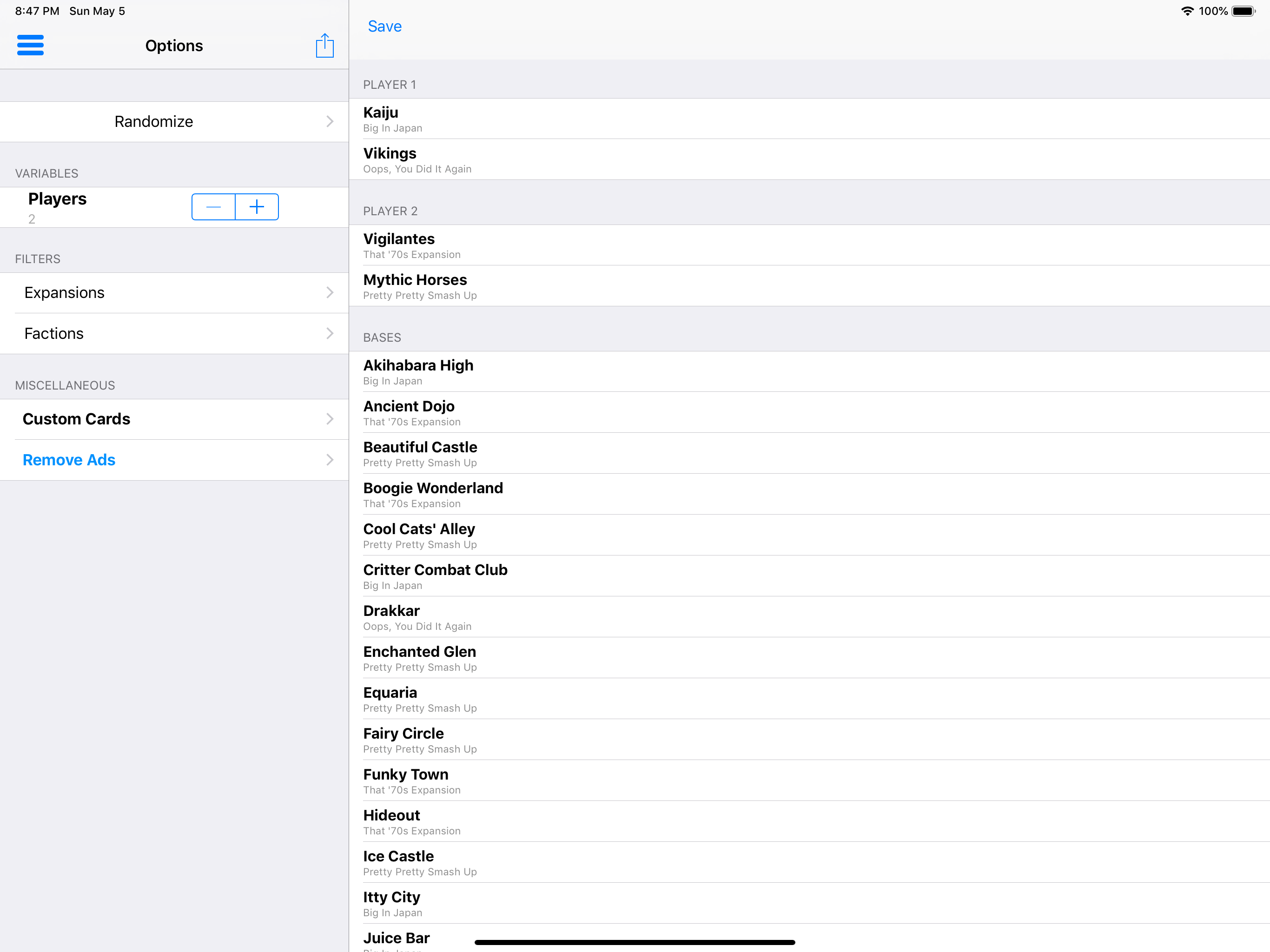Tap the PLAYER 2 section header
The width and height of the screenshot is (1270, 952).
click(x=390, y=212)
